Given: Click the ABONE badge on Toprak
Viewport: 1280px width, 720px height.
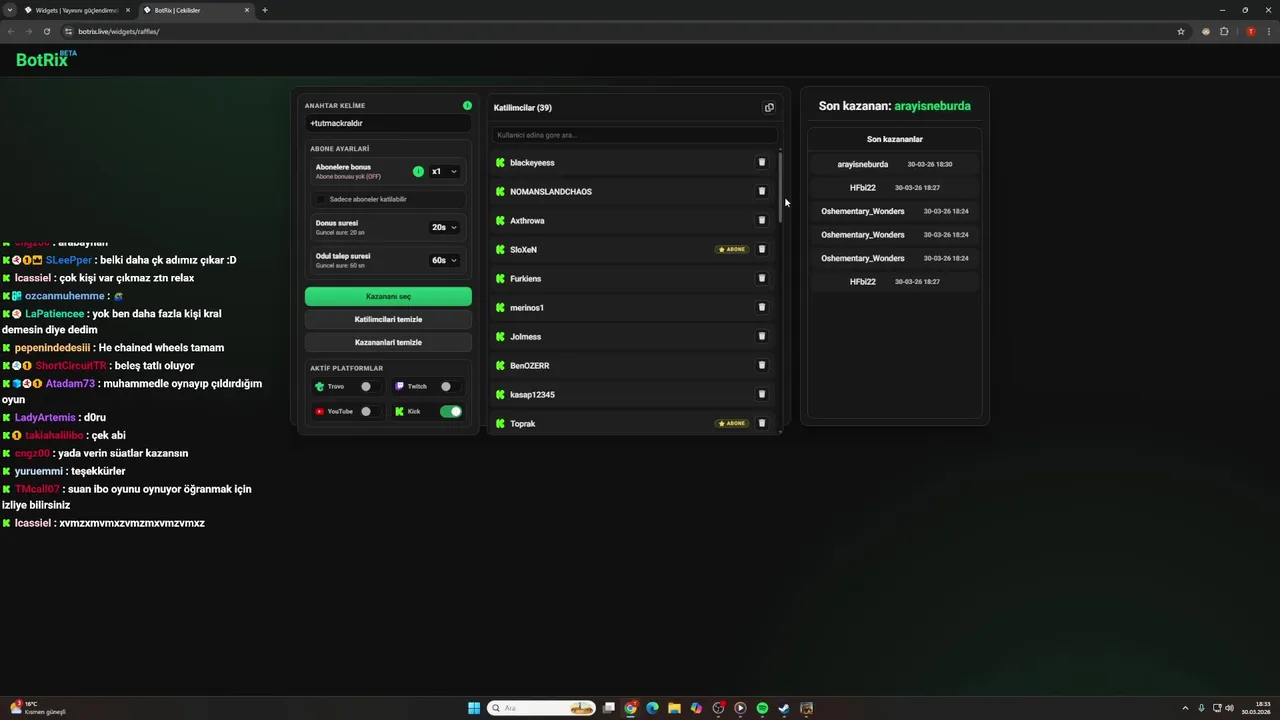Looking at the screenshot, I should point(732,423).
